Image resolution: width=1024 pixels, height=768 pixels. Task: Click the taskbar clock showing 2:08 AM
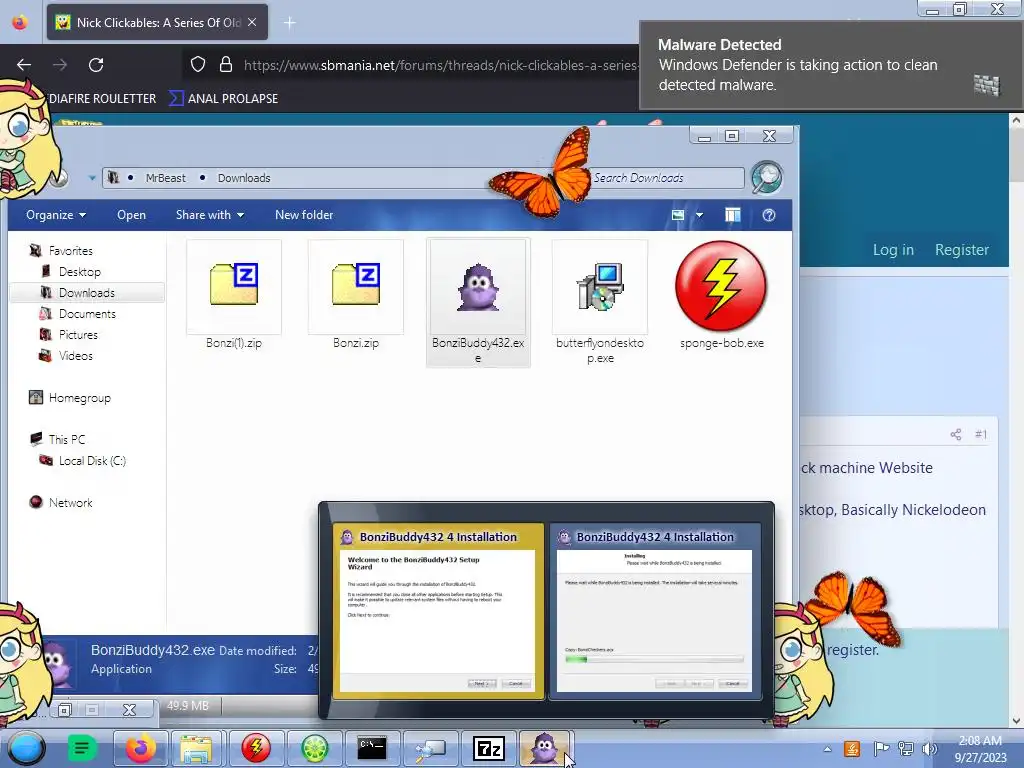click(980, 749)
